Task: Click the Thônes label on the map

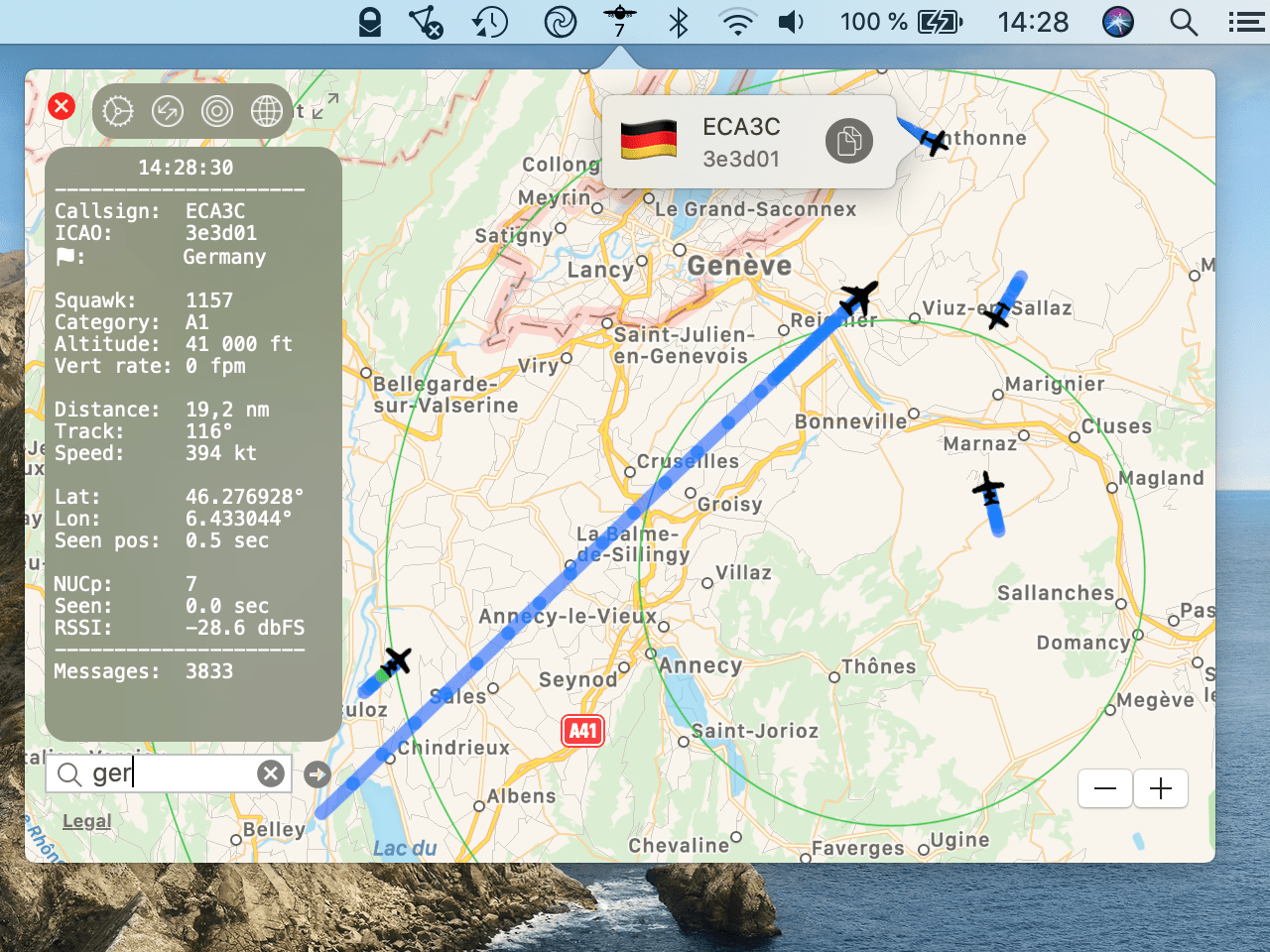Action: coord(879,666)
